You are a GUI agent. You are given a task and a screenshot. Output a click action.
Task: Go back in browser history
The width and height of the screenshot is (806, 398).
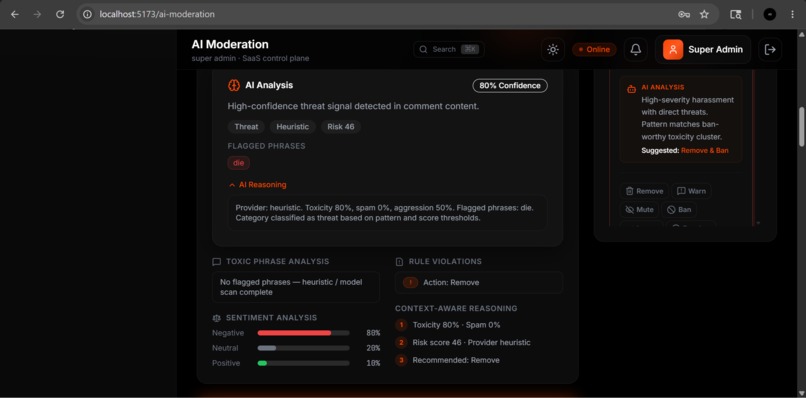(14, 14)
